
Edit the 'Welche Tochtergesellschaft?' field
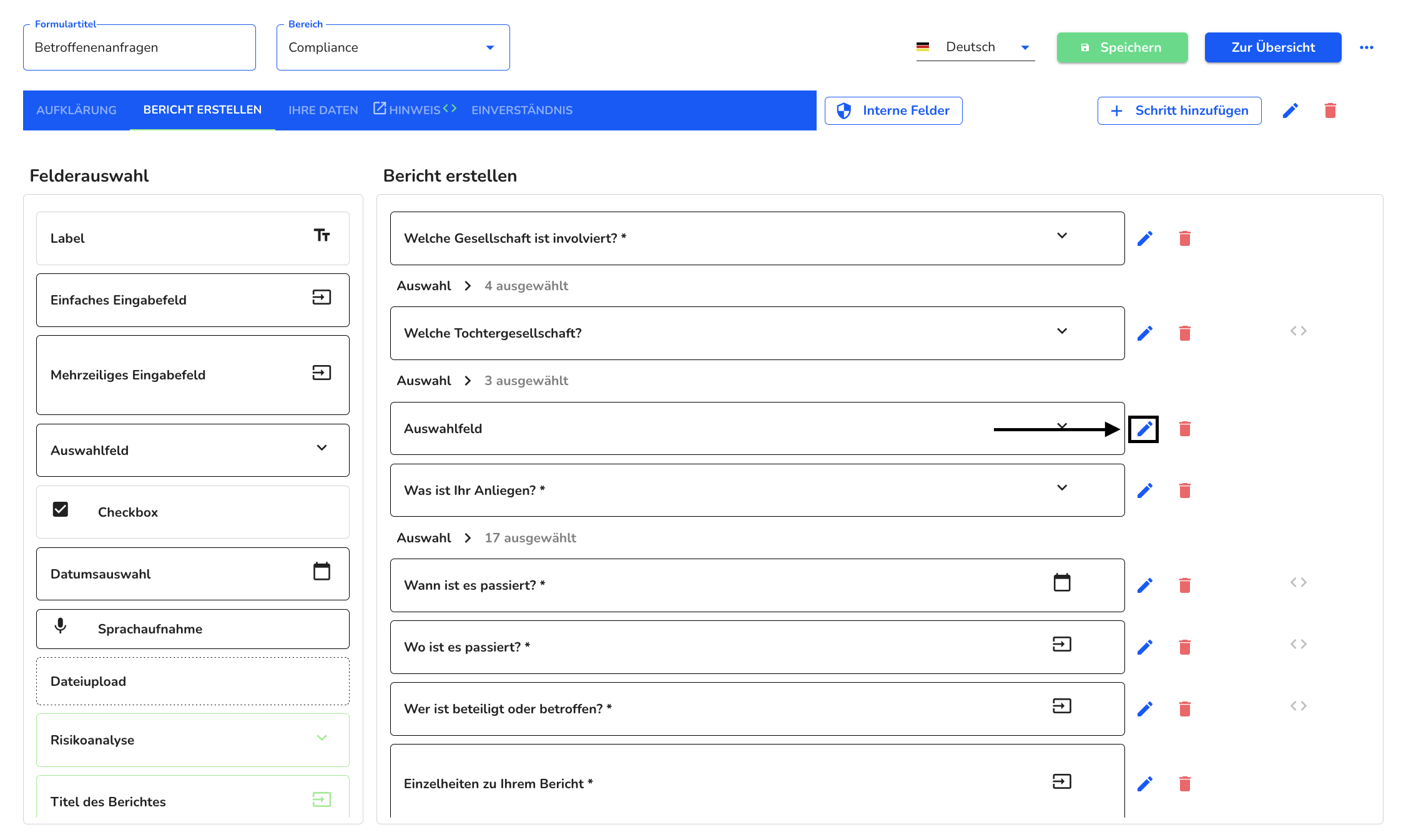1144,333
